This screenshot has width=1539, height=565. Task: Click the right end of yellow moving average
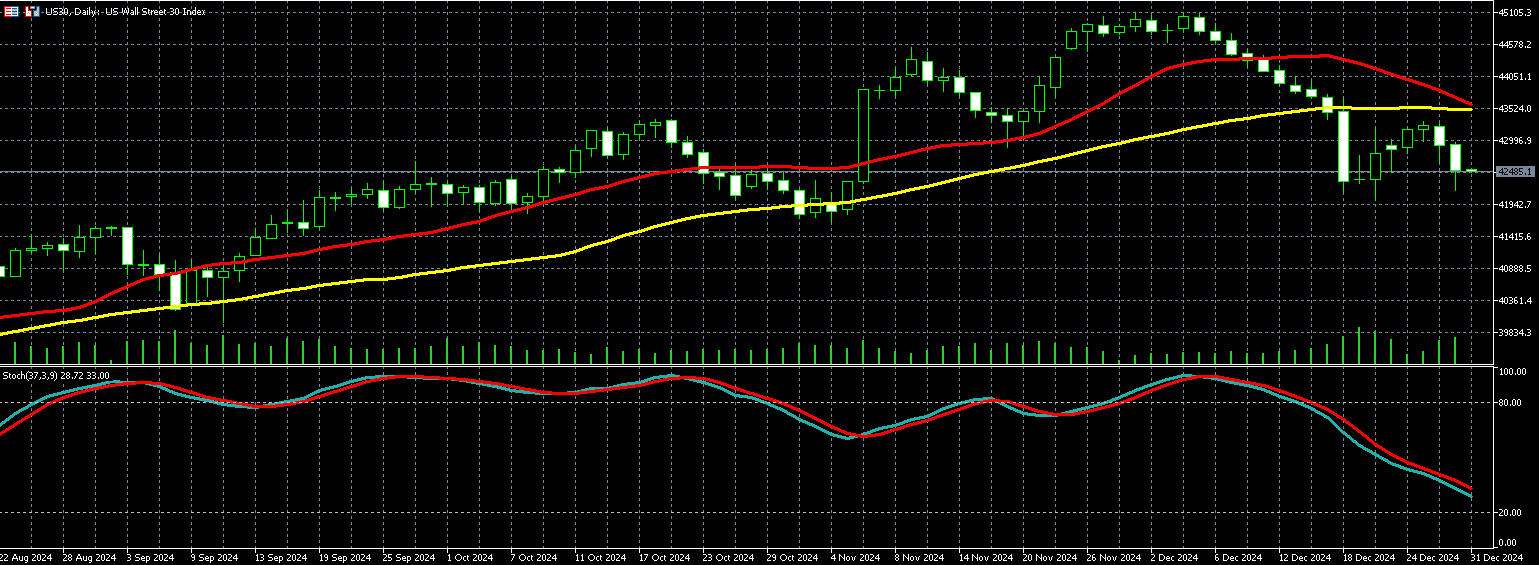pos(1469,109)
